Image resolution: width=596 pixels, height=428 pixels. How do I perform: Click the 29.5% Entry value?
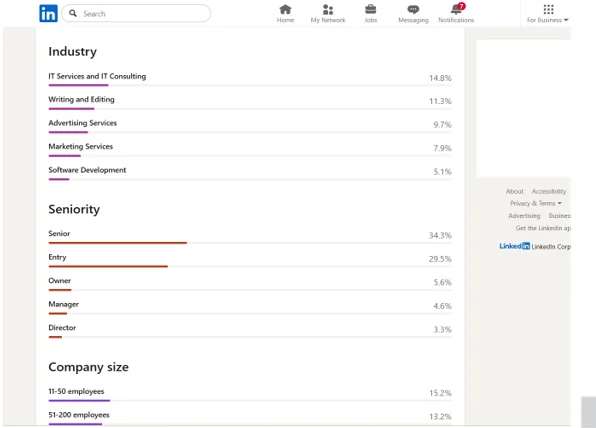[440, 259]
